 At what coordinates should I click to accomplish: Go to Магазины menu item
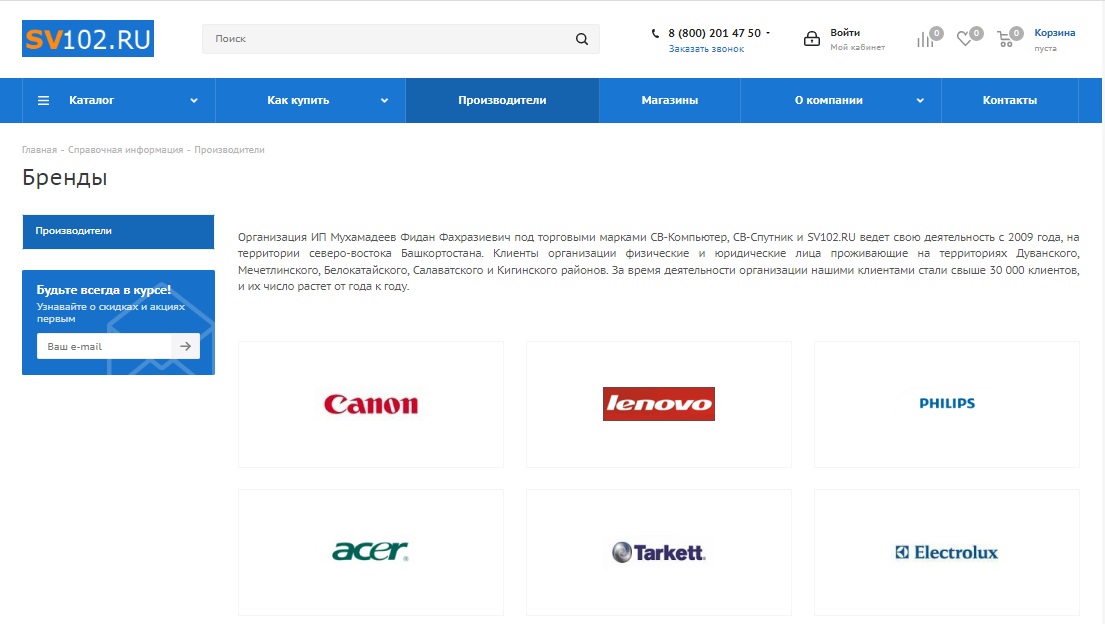pos(669,100)
